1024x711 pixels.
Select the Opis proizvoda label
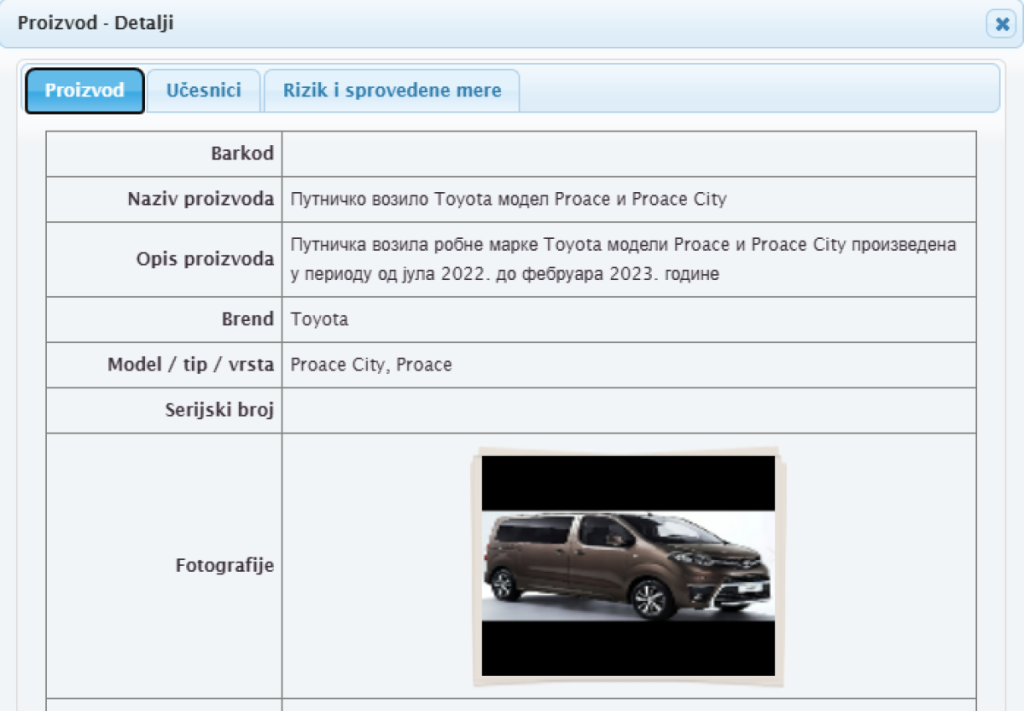205,259
